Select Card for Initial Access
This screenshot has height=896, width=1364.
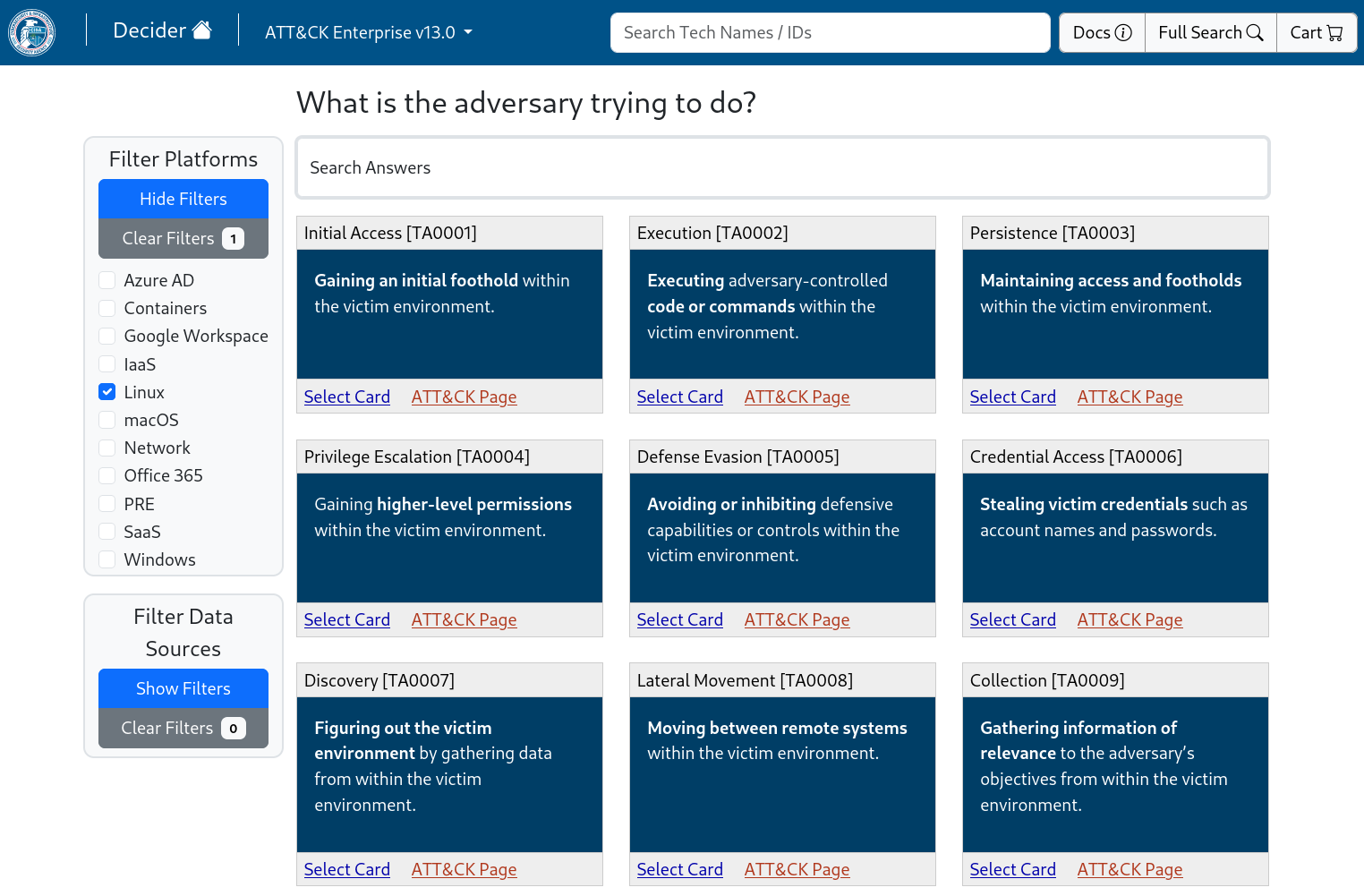pos(347,397)
